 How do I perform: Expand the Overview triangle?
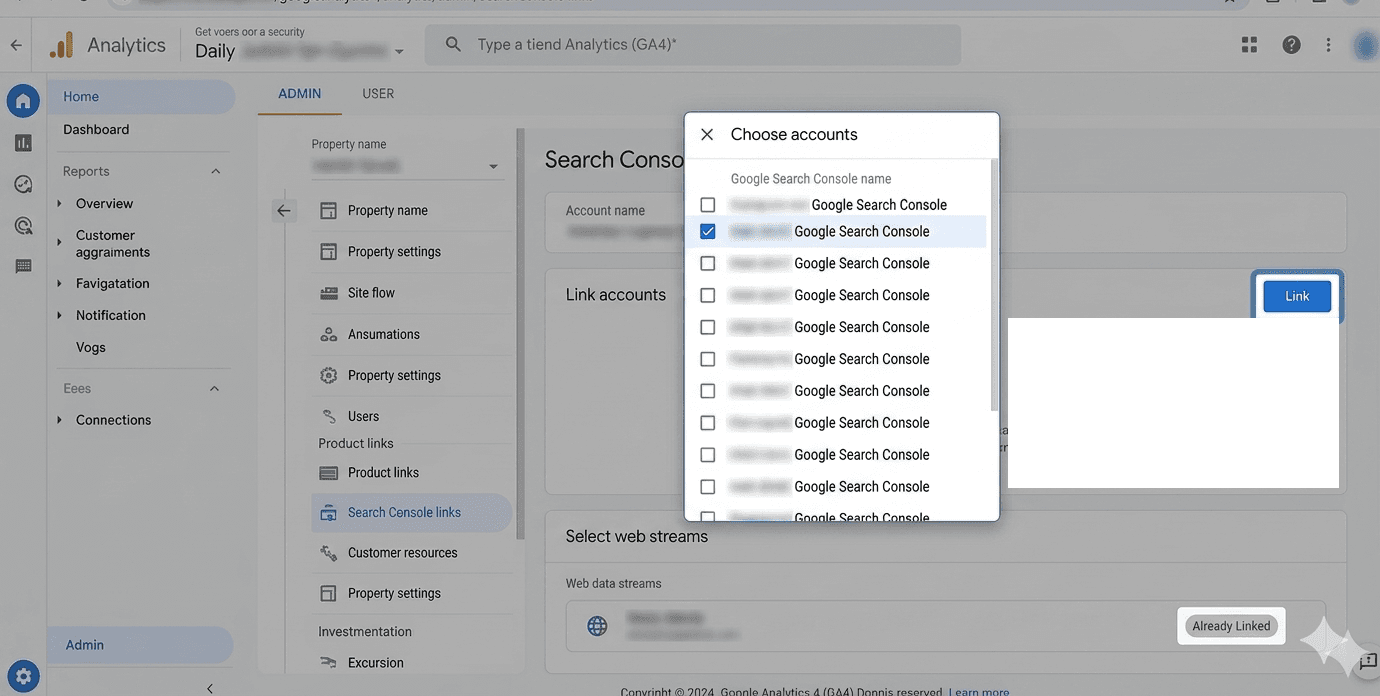[59, 204]
